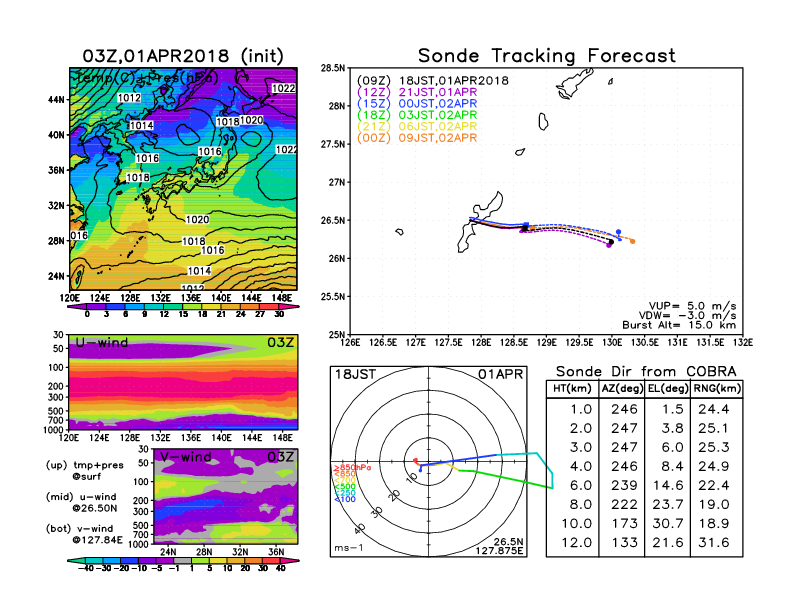Click the 'HT(km)' column header
This screenshot has width=792, height=612.
pyautogui.click(x=572, y=389)
